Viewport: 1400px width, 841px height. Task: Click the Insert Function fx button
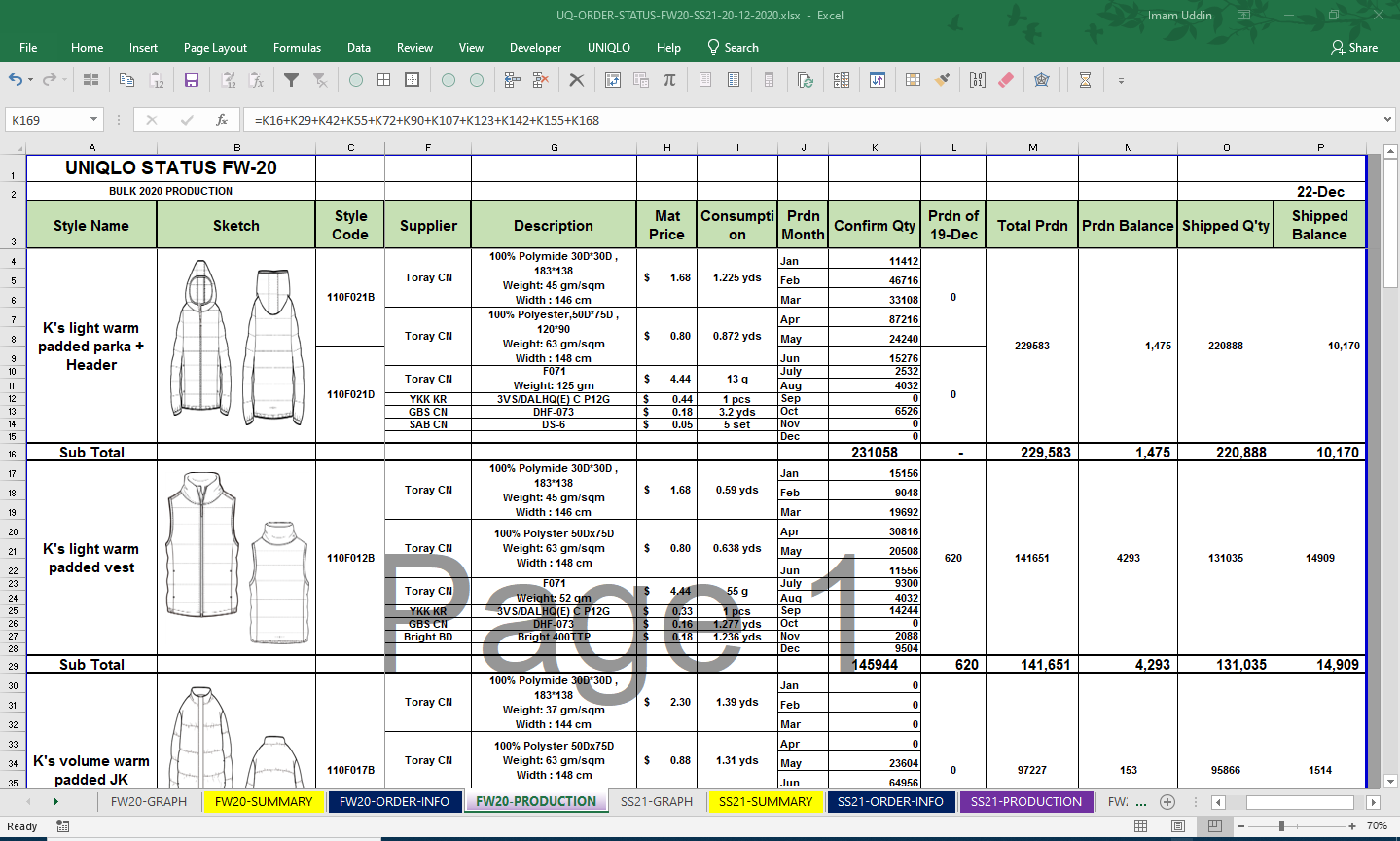pyautogui.click(x=222, y=120)
